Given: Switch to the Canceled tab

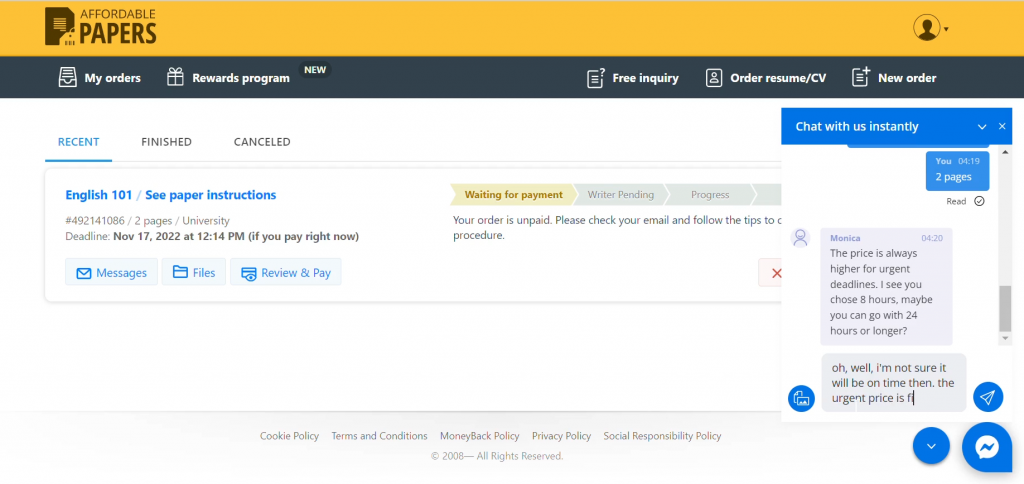Looking at the screenshot, I should pyautogui.click(x=262, y=142).
